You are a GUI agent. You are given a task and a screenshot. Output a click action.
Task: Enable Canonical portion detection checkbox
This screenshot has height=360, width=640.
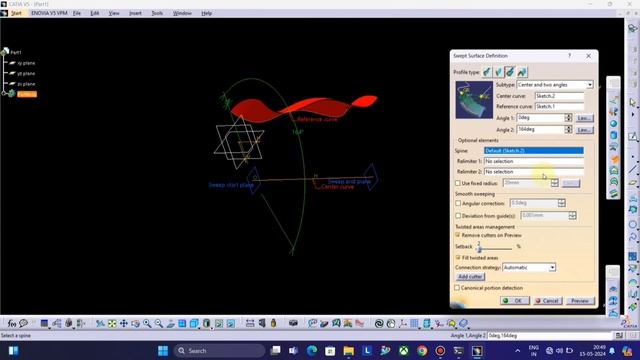pos(457,288)
